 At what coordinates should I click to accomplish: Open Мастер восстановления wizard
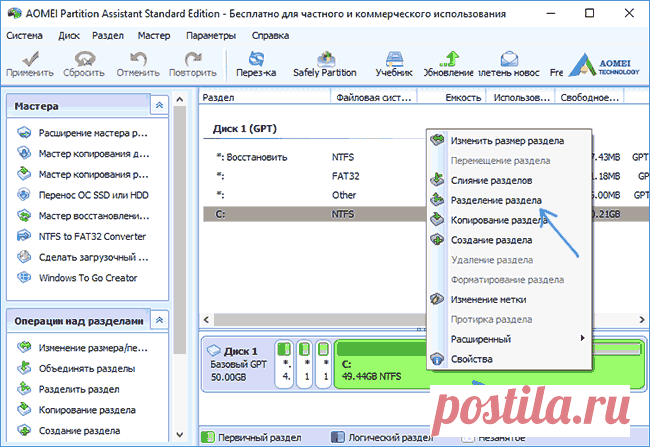82,216
